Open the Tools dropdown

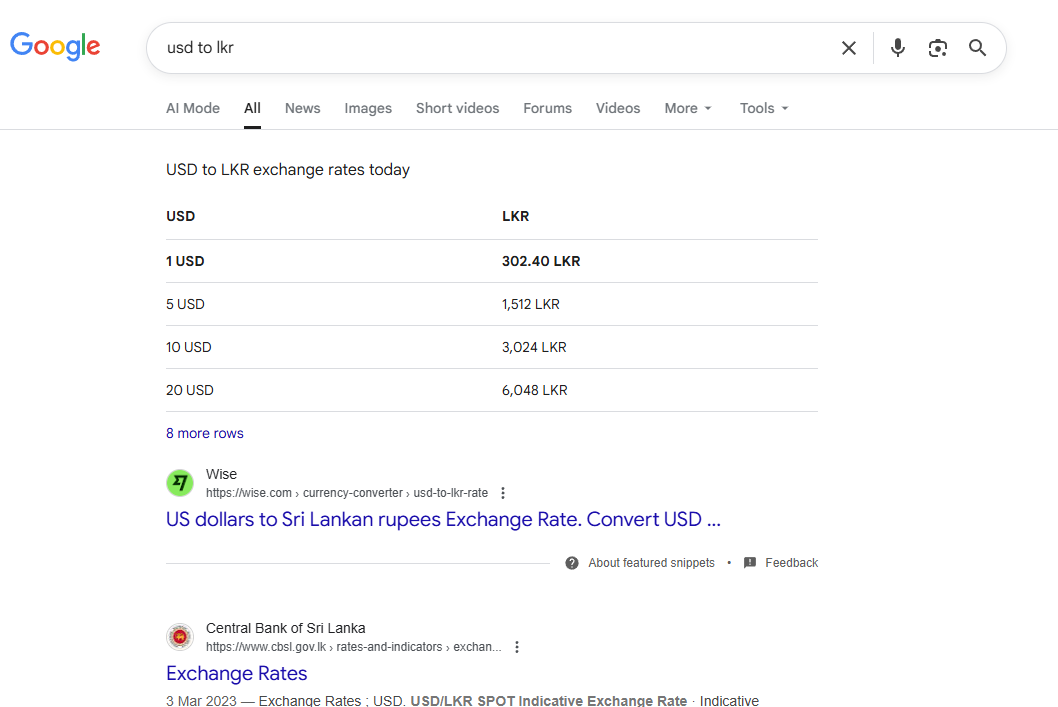pos(764,109)
